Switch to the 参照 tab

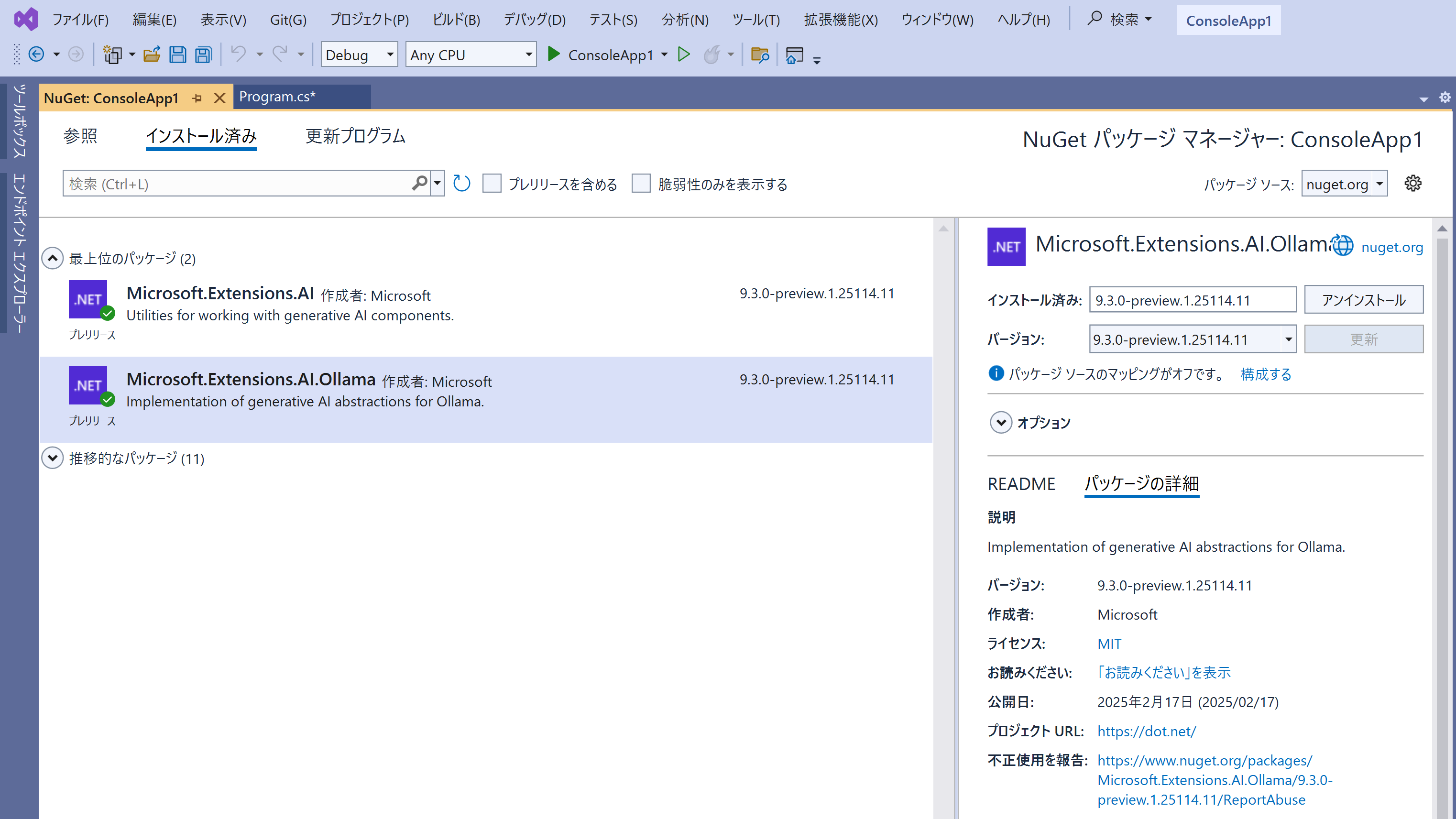(x=80, y=136)
